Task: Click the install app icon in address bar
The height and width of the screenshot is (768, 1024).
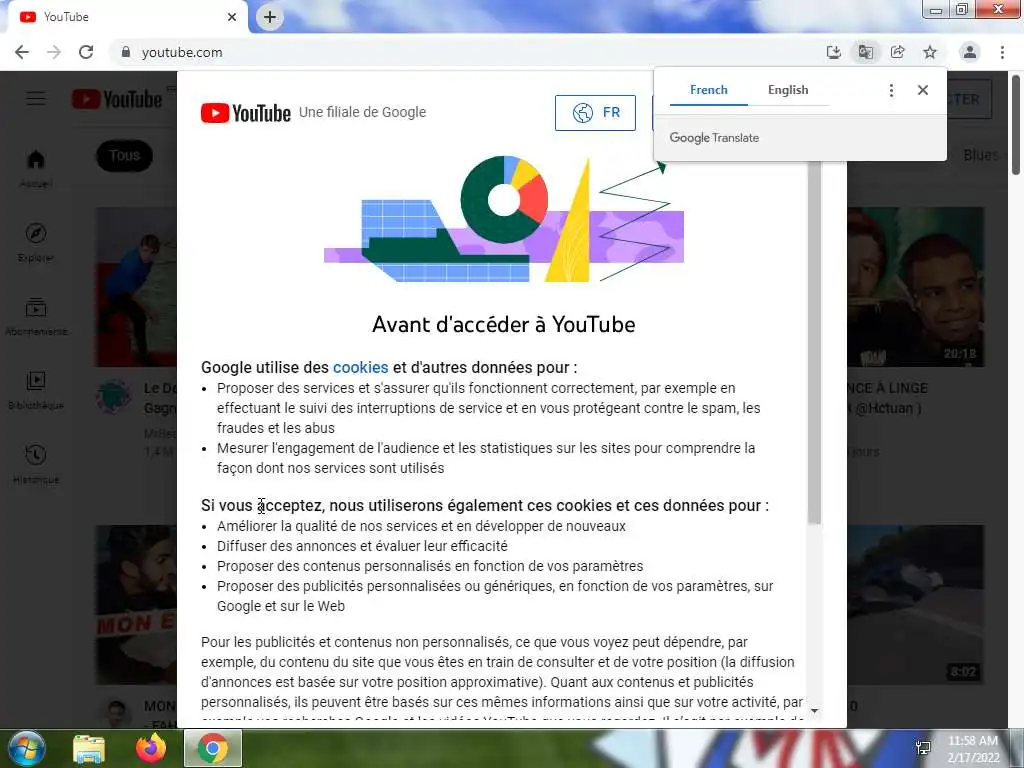Action: click(833, 52)
